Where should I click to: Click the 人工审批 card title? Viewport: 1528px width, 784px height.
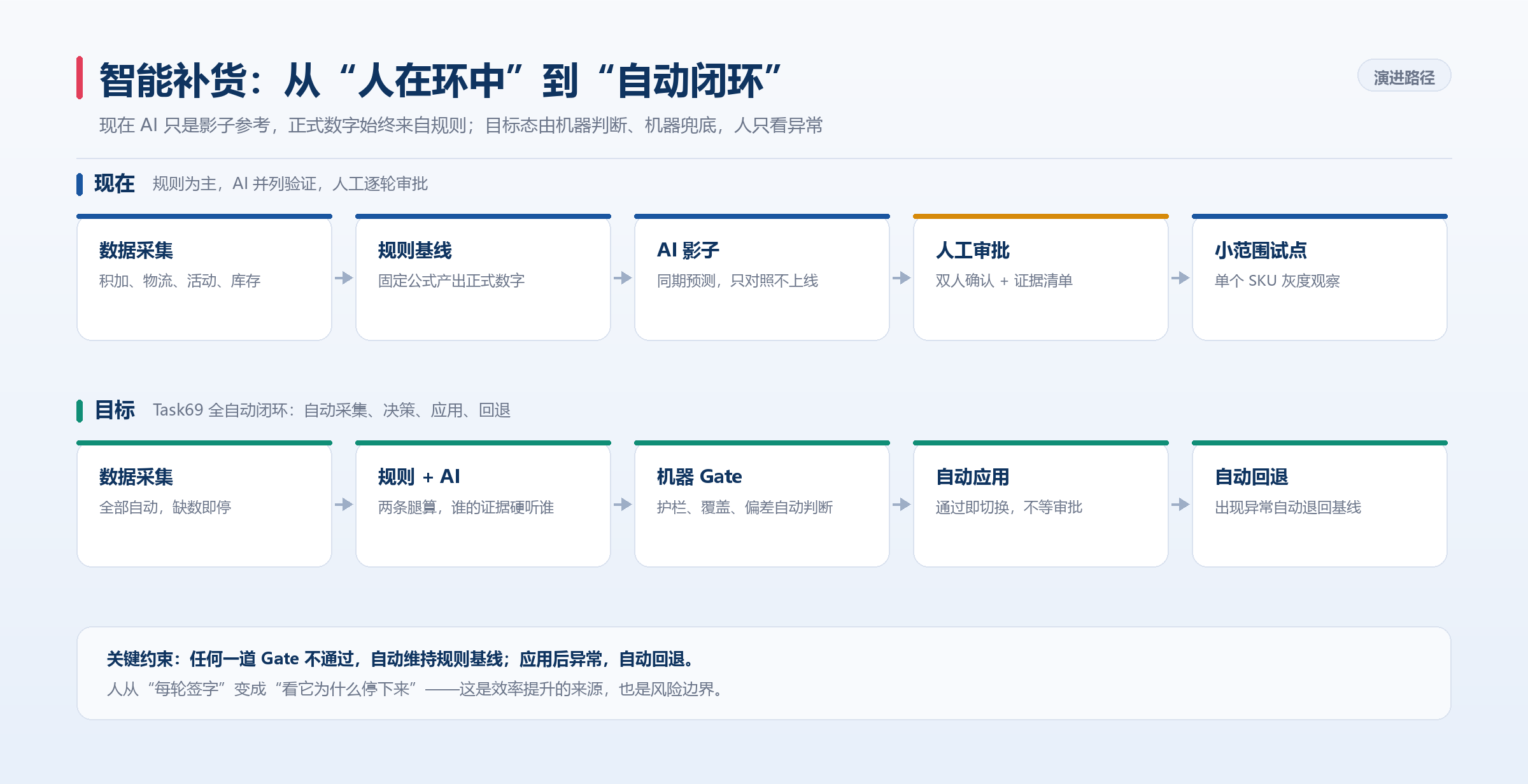(973, 250)
